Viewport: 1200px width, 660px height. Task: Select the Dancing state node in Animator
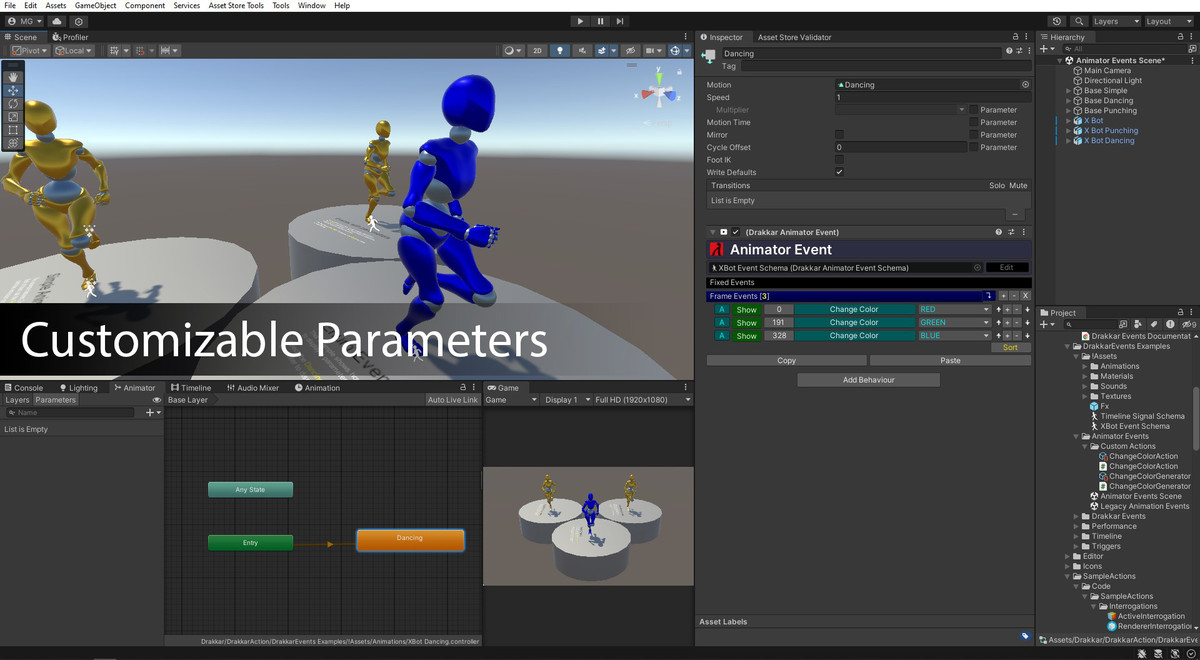[x=410, y=540]
